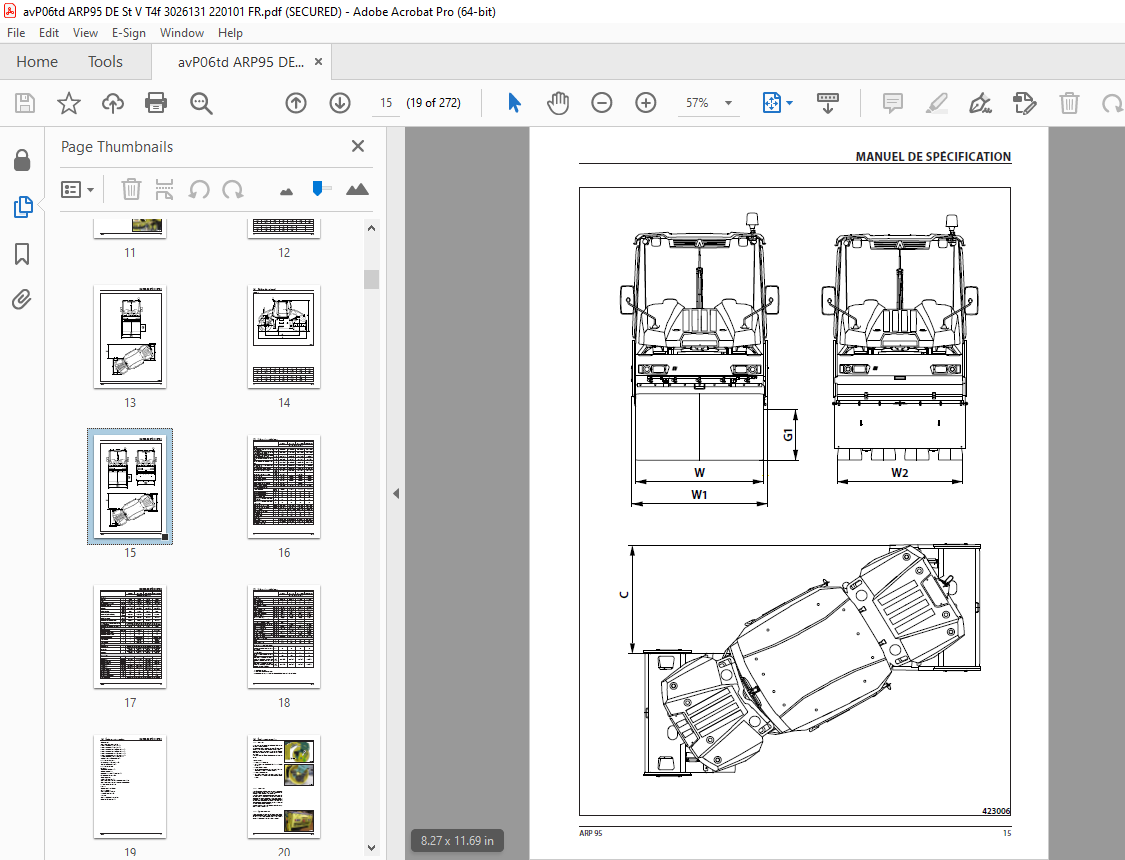Select the Highlight text tool
The image size is (1125, 860).
pyautogui.click(x=936, y=103)
